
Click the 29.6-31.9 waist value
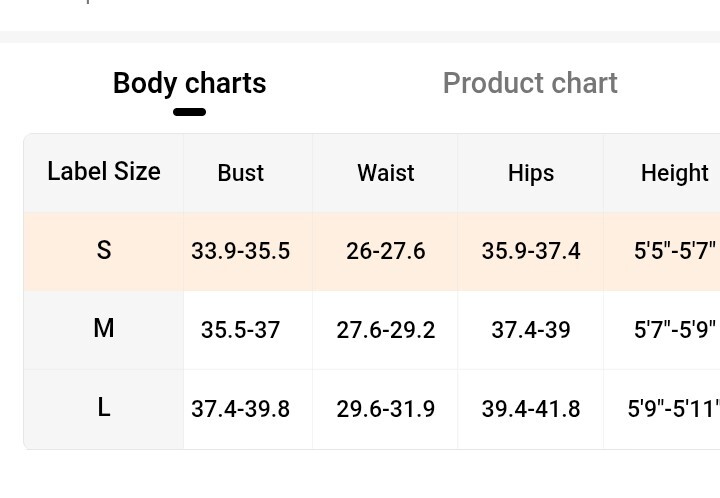[x=386, y=409]
